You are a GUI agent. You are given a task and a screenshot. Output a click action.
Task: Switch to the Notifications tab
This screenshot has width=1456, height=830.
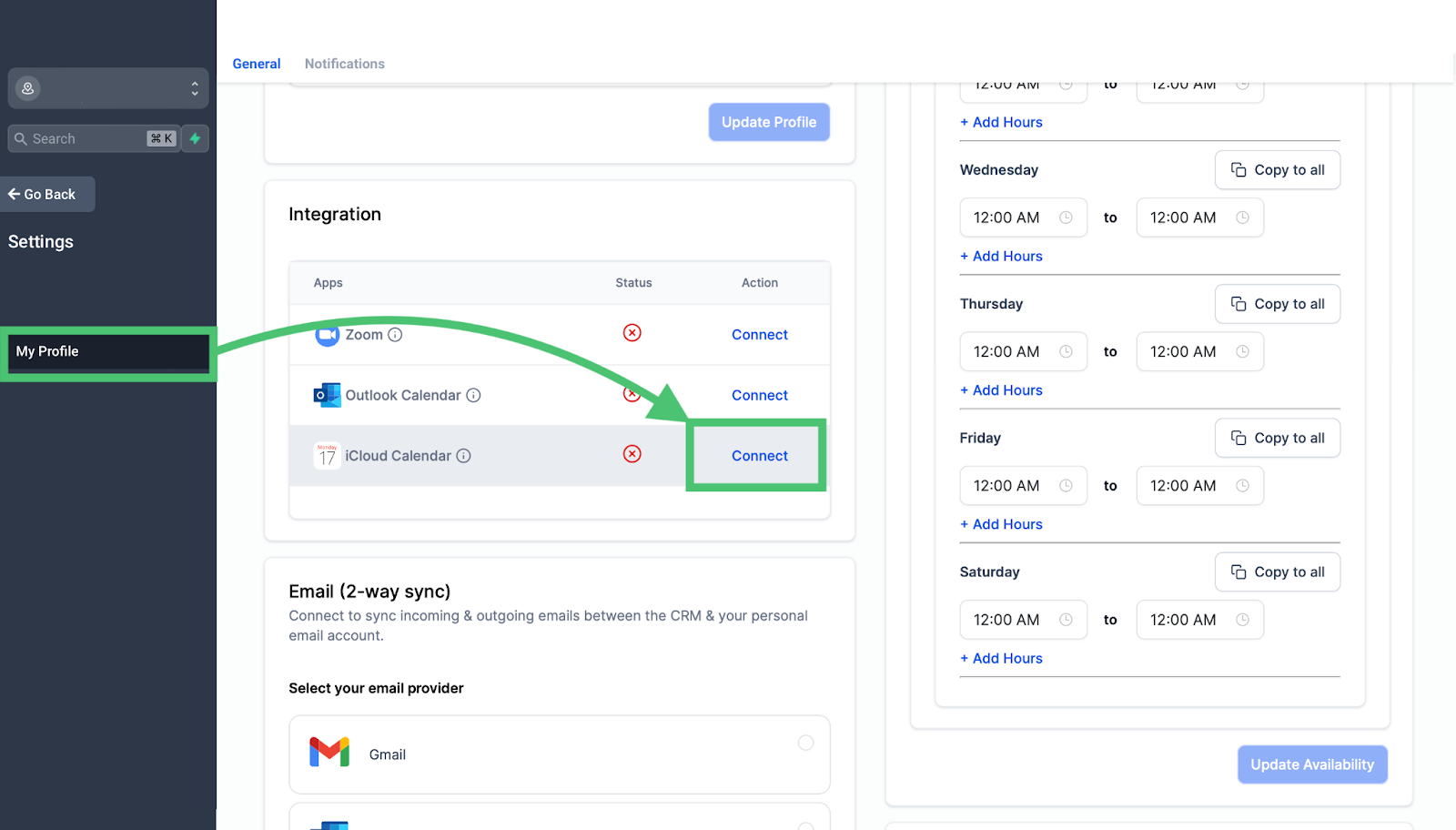click(x=345, y=64)
